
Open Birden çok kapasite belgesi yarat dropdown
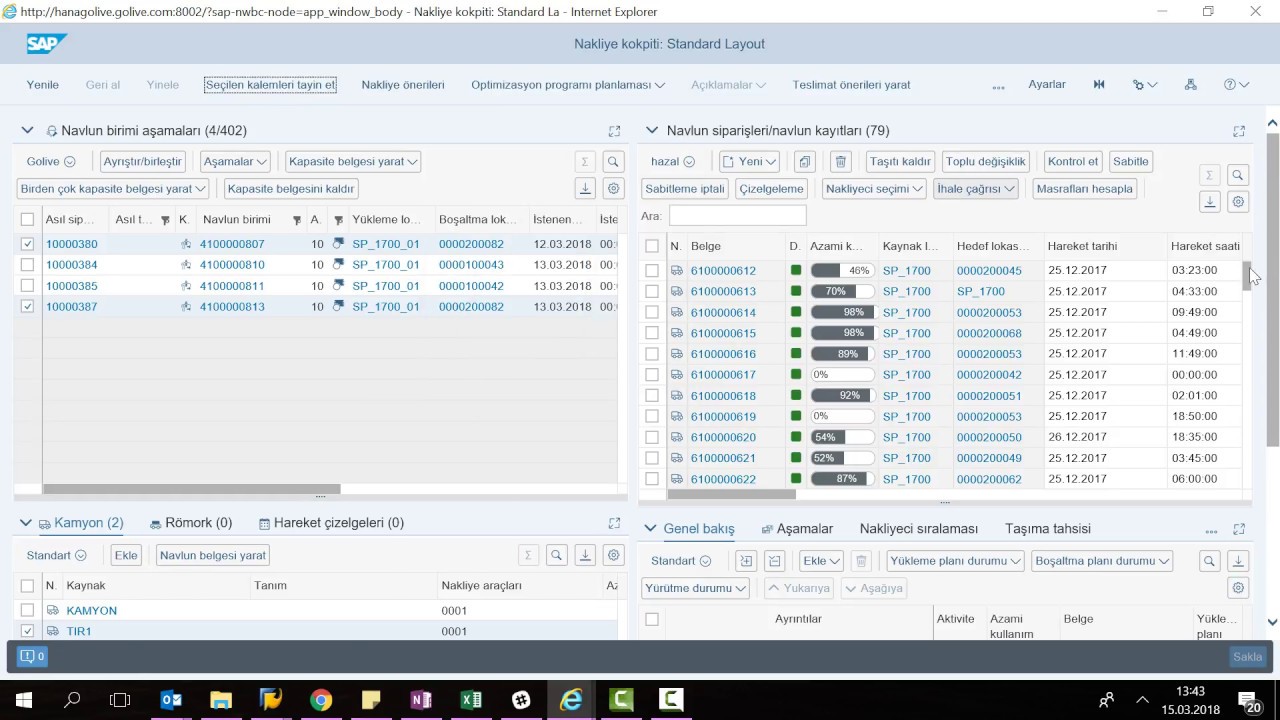tap(113, 188)
